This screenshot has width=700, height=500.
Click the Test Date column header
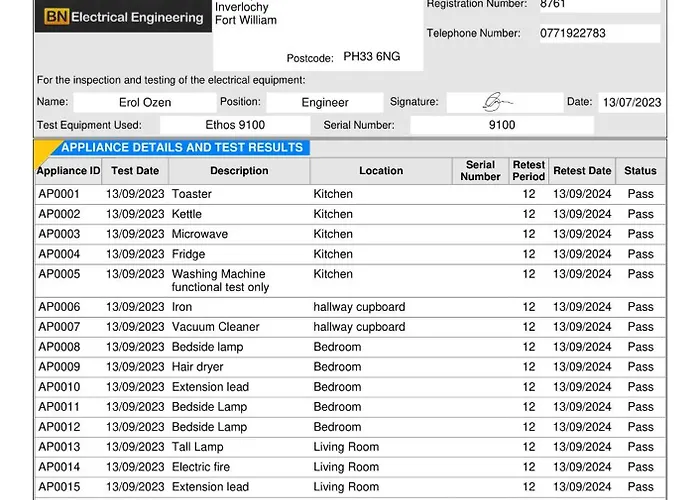pos(135,171)
